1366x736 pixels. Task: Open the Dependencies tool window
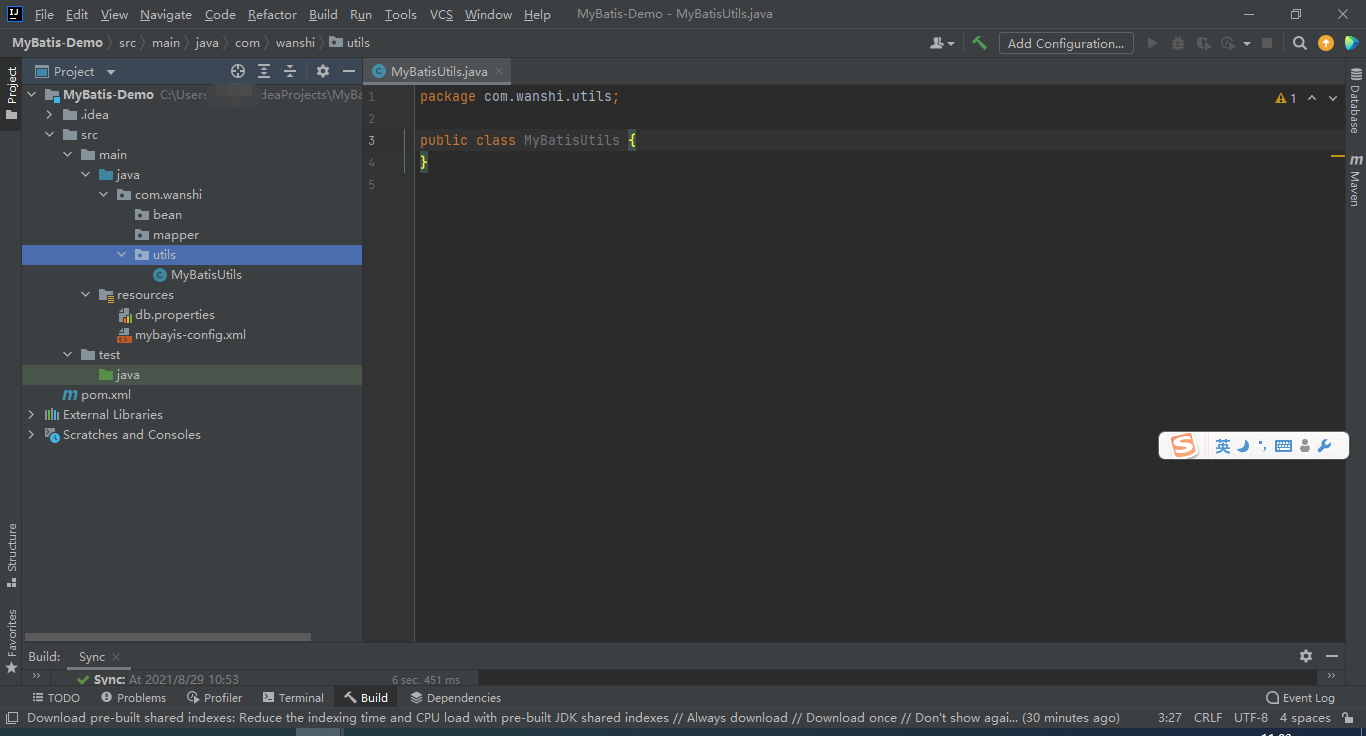pyautogui.click(x=455, y=698)
